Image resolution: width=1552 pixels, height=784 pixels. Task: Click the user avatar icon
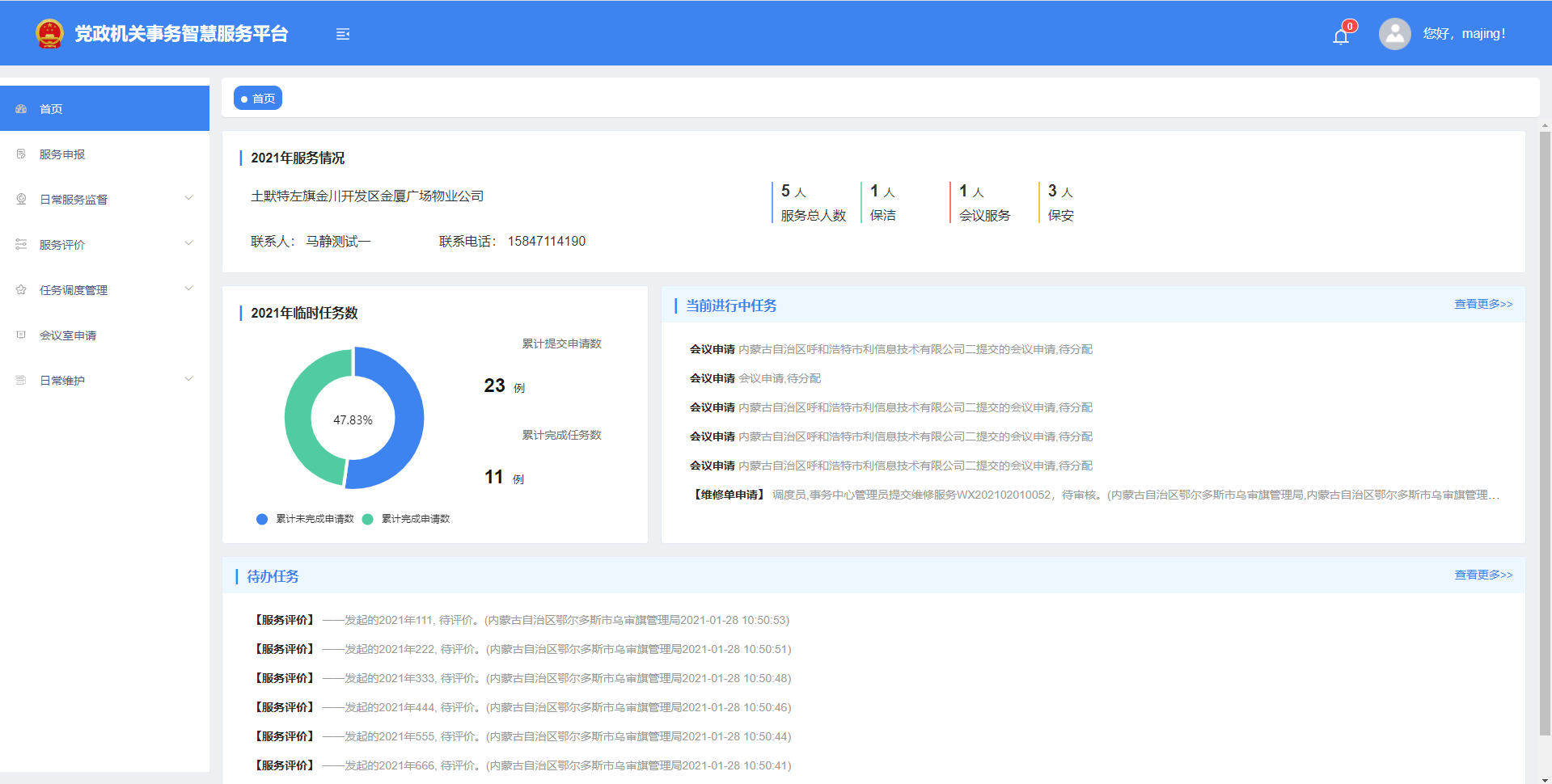1394,34
